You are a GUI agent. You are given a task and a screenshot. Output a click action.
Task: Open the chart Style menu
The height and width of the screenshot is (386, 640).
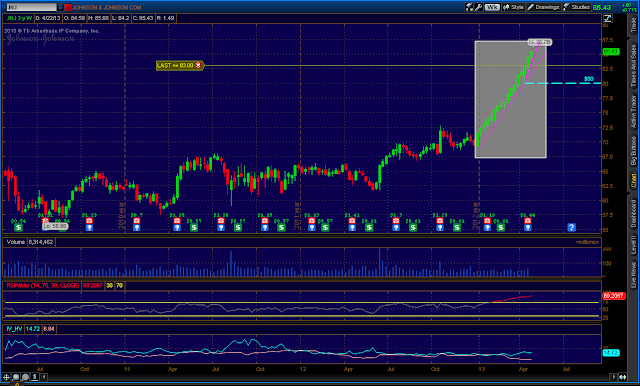tap(513, 7)
